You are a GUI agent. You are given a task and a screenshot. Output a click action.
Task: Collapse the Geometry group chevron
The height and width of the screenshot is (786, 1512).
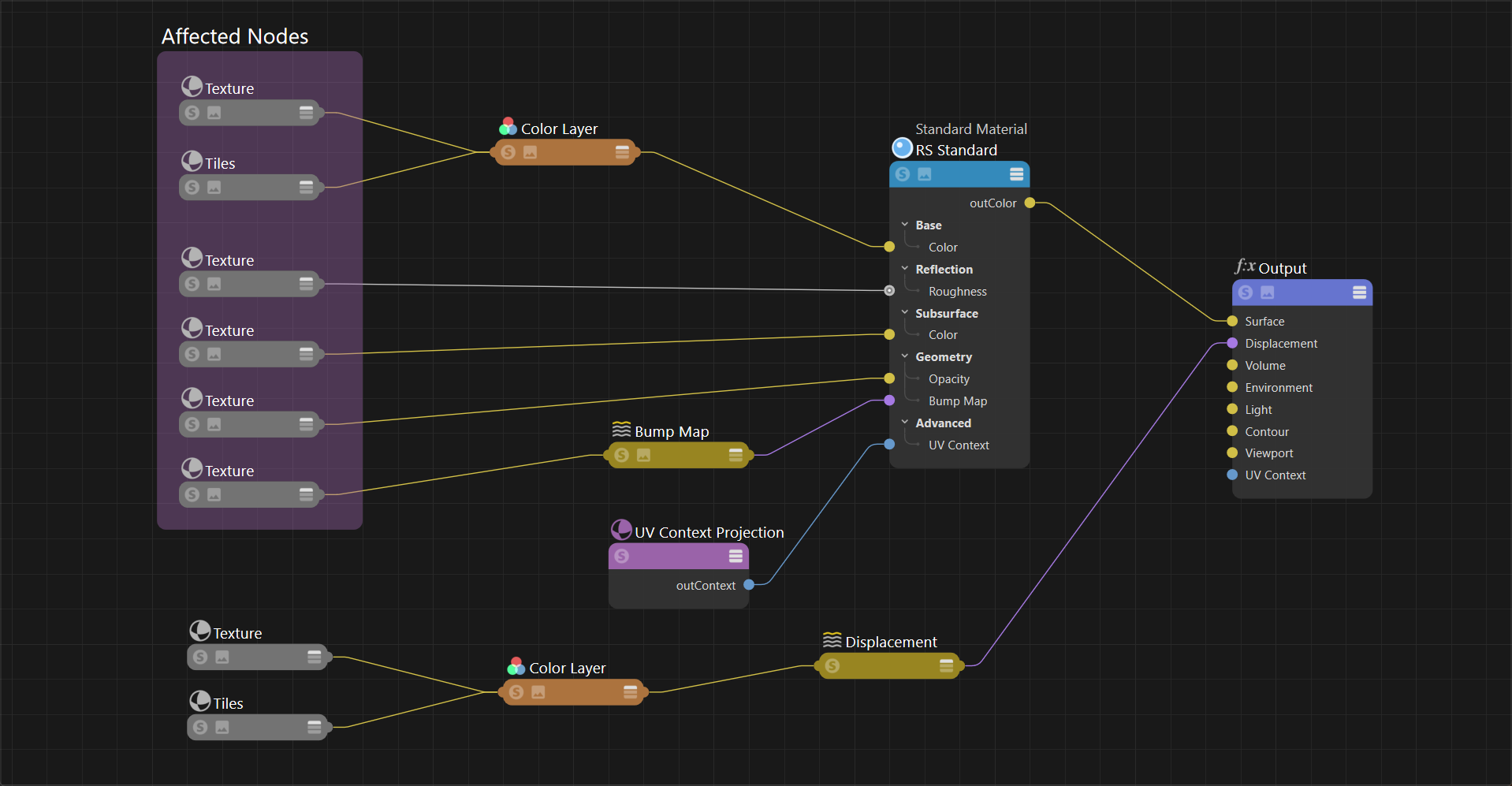click(905, 356)
